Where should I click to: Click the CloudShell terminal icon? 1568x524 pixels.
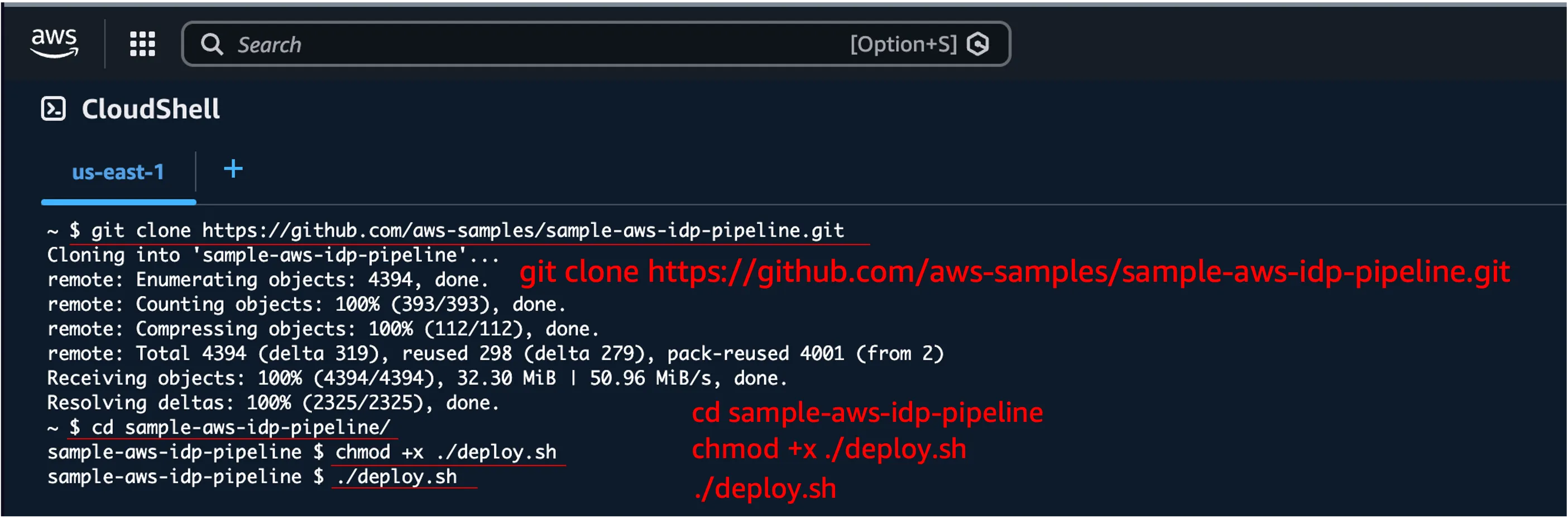(54, 109)
